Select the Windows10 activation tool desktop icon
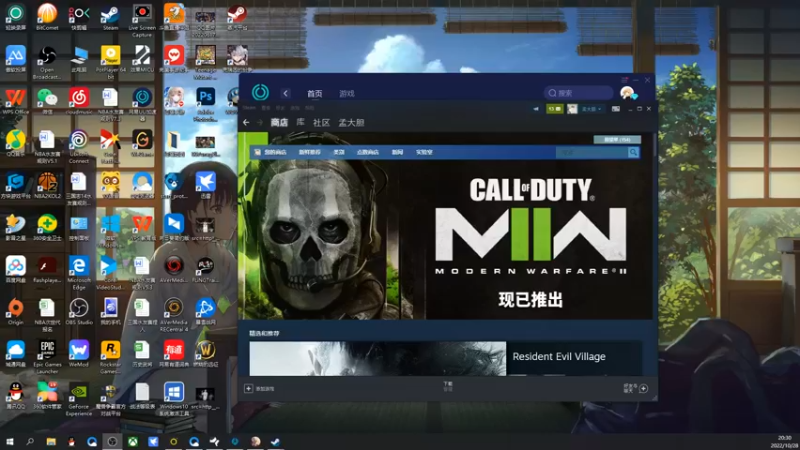This screenshot has width=800, height=450. point(173,398)
